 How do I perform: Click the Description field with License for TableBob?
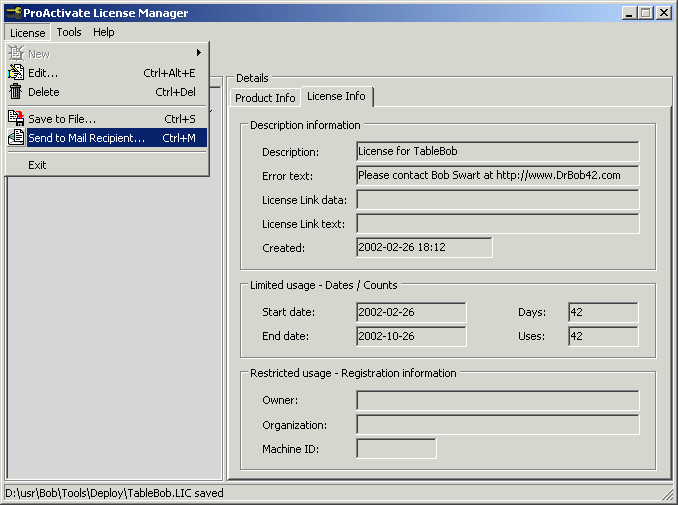498,151
